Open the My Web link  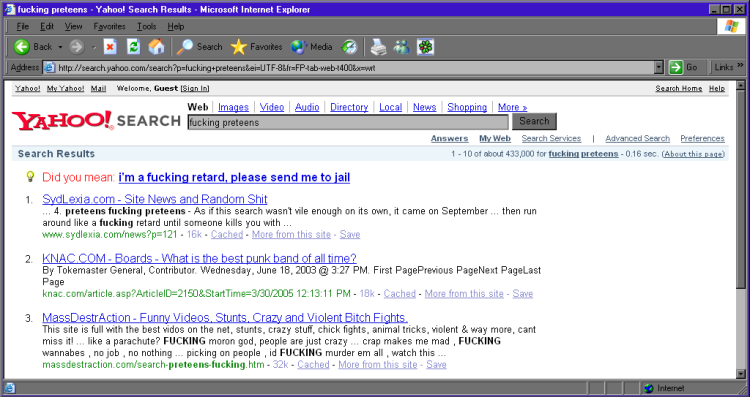[x=495, y=138]
